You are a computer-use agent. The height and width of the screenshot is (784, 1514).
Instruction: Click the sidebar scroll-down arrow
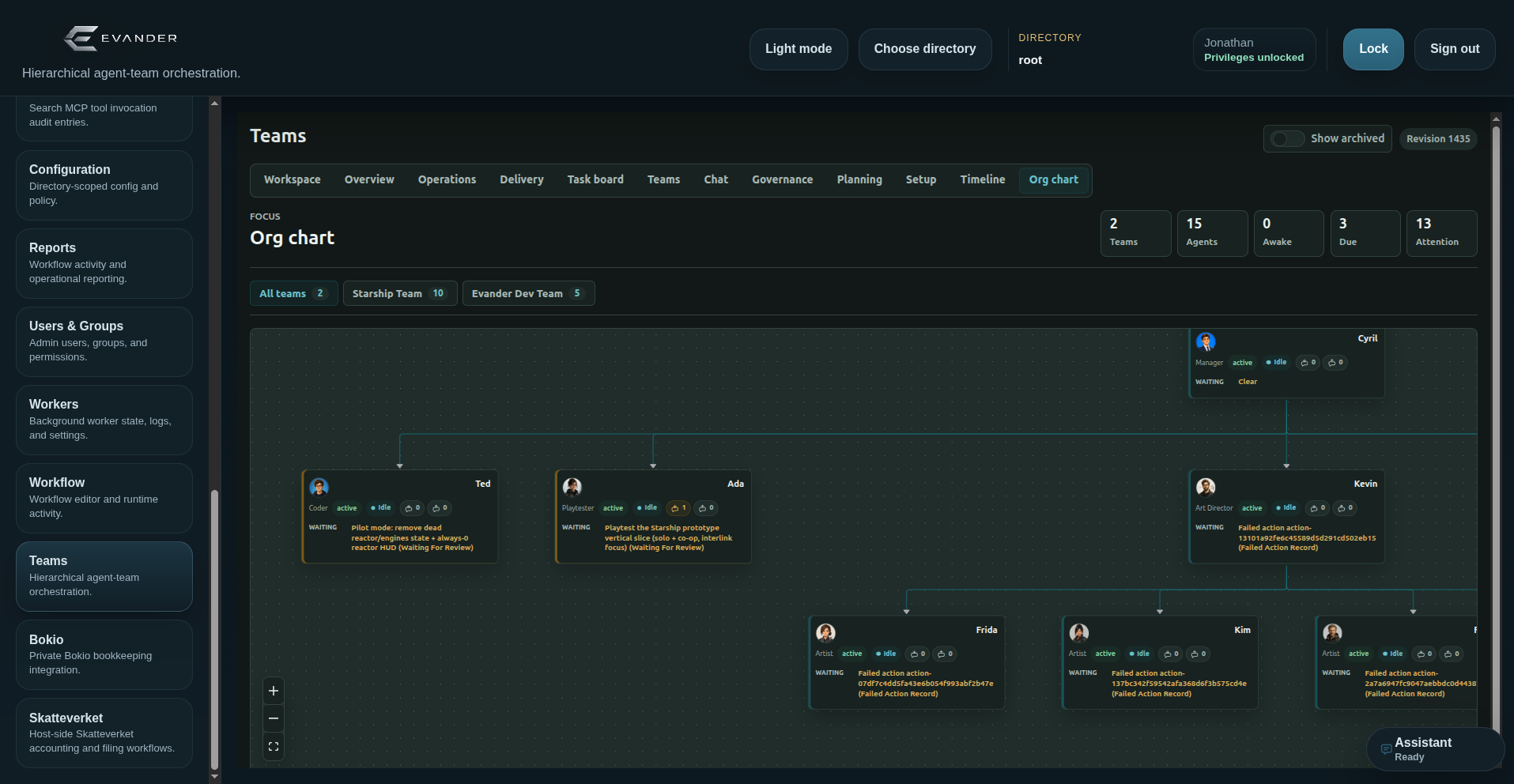(214, 777)
